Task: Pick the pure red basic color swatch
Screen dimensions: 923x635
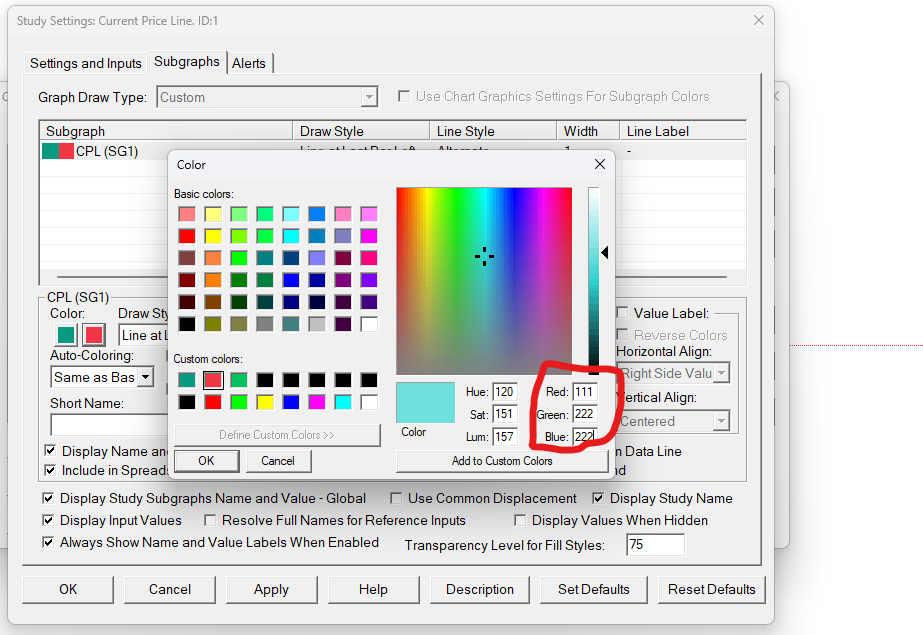Action: [187, 236]
